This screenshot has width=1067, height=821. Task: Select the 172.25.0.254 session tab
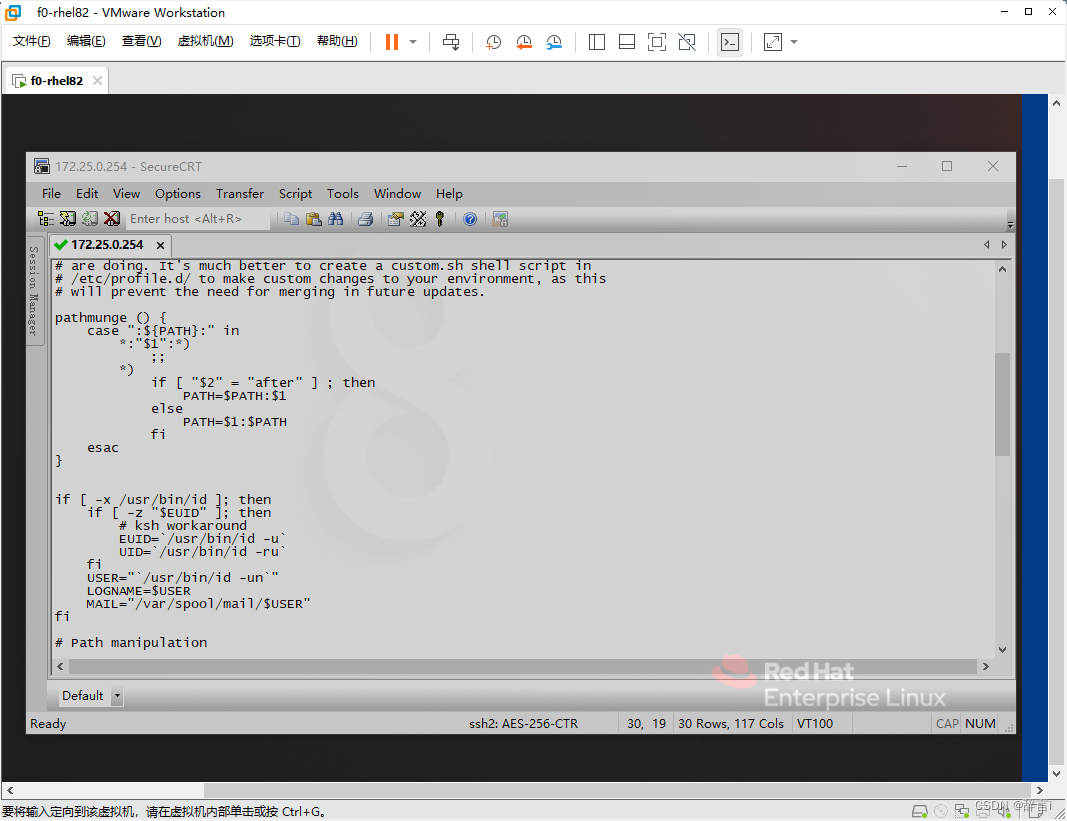[107, 244]
